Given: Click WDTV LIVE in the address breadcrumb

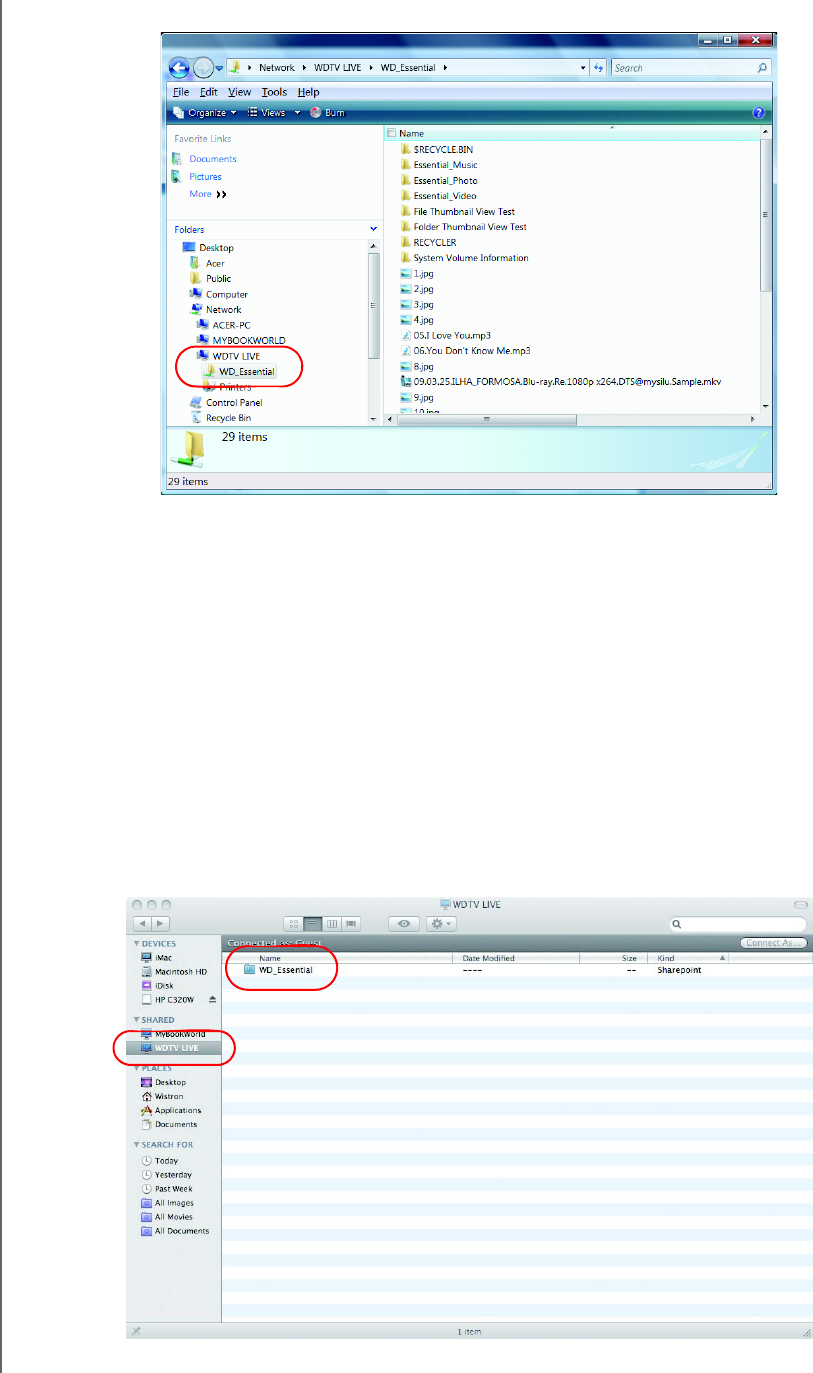Looking at the screenshot, I should coord(337,68).
